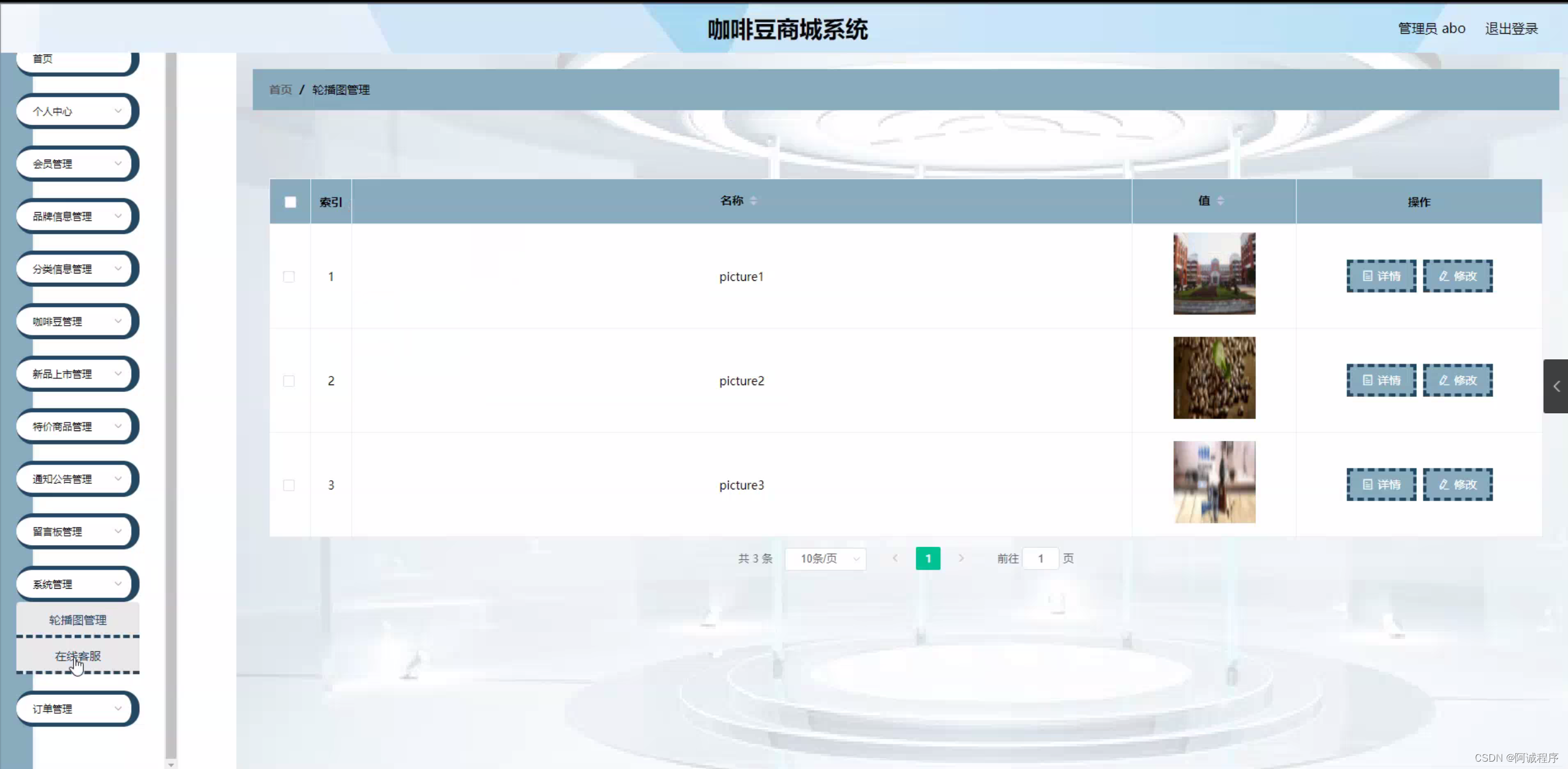Click the coffee beans thumbnail for picture2
The image size is (1568, 769).
[1214, 378]
